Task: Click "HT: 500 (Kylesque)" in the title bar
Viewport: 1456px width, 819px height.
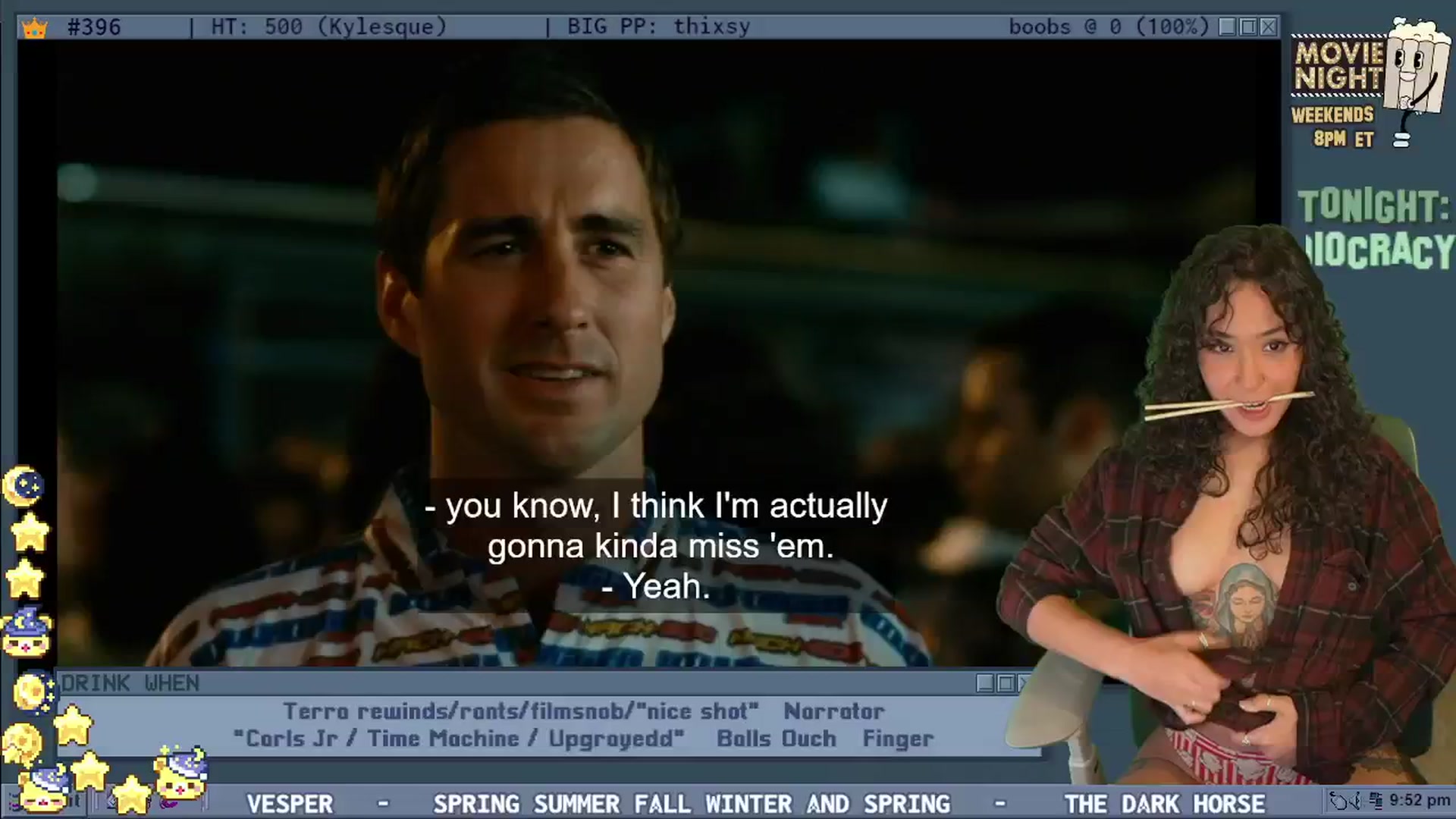Action: coord(328,27)
